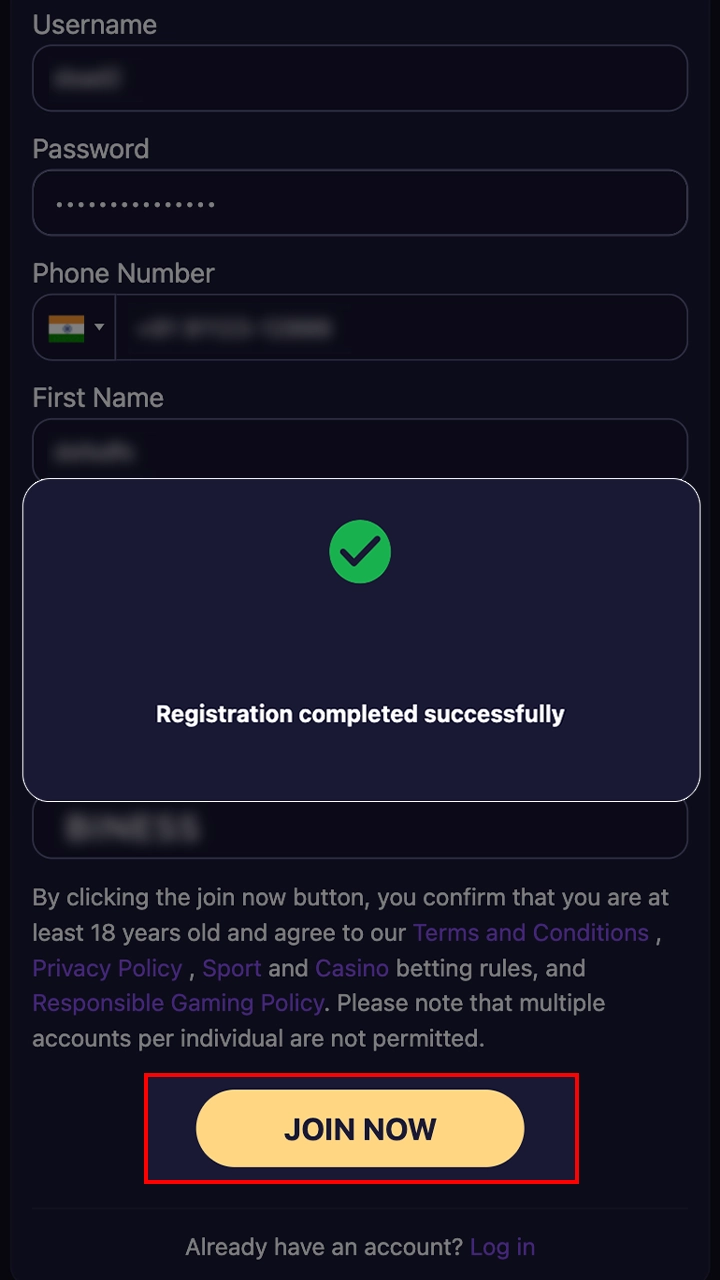
Task: Click the India flag icon
Action: [x=66, y=328]
